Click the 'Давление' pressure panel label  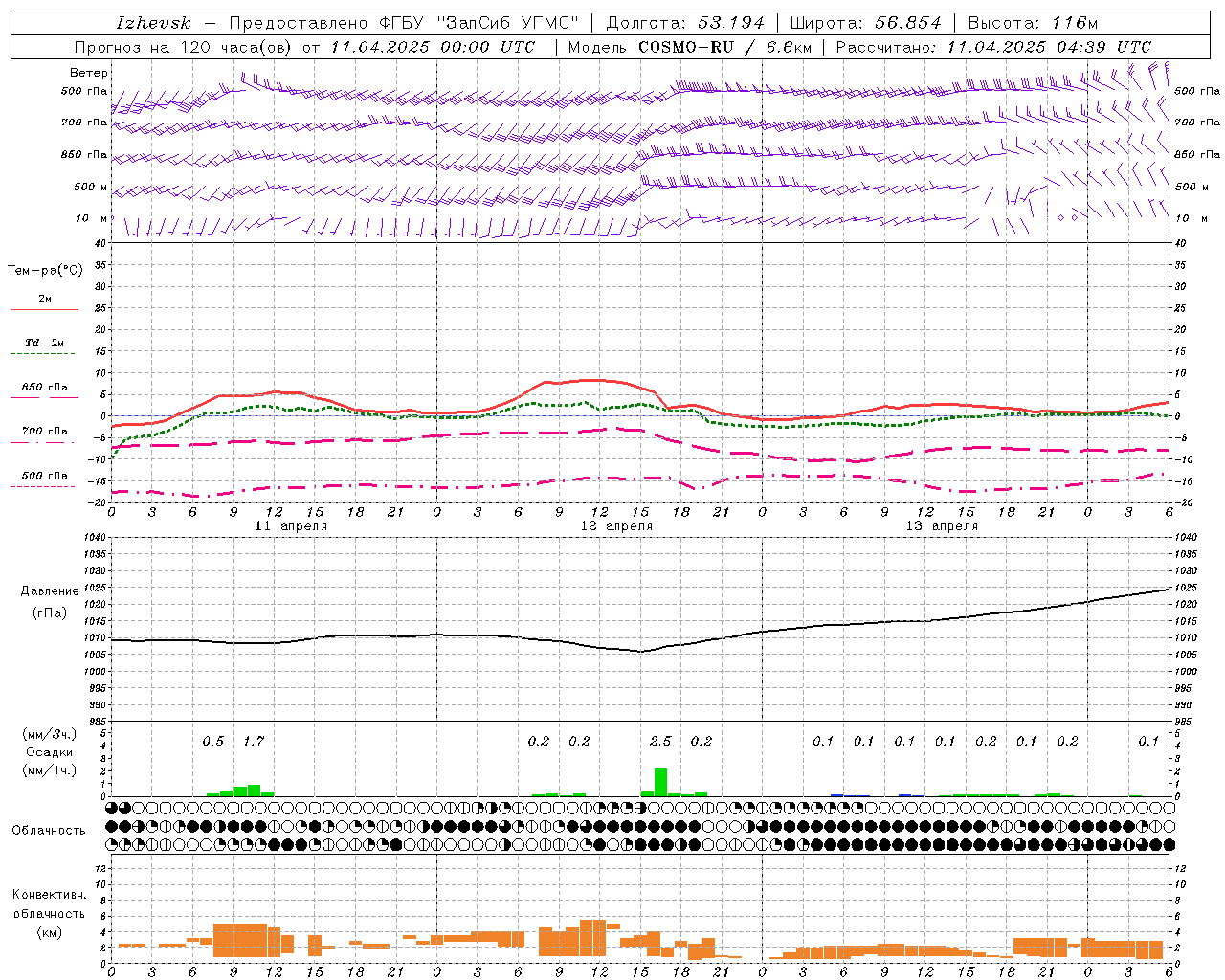click(x=50, y=591)
